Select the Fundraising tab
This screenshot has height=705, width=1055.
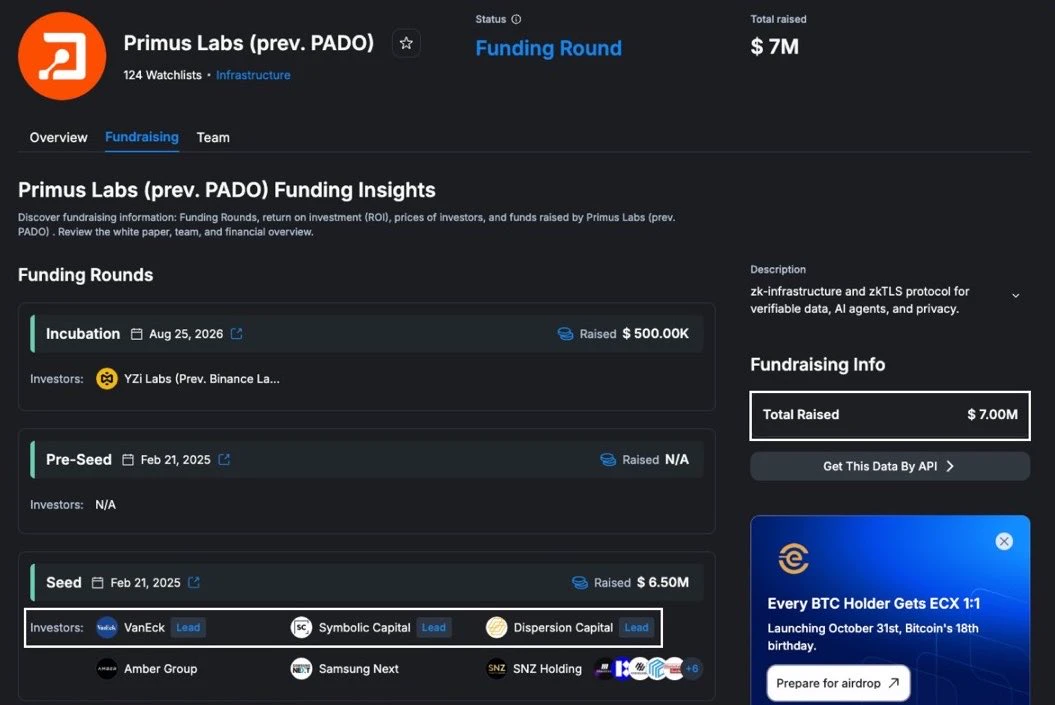pos(142,137)
